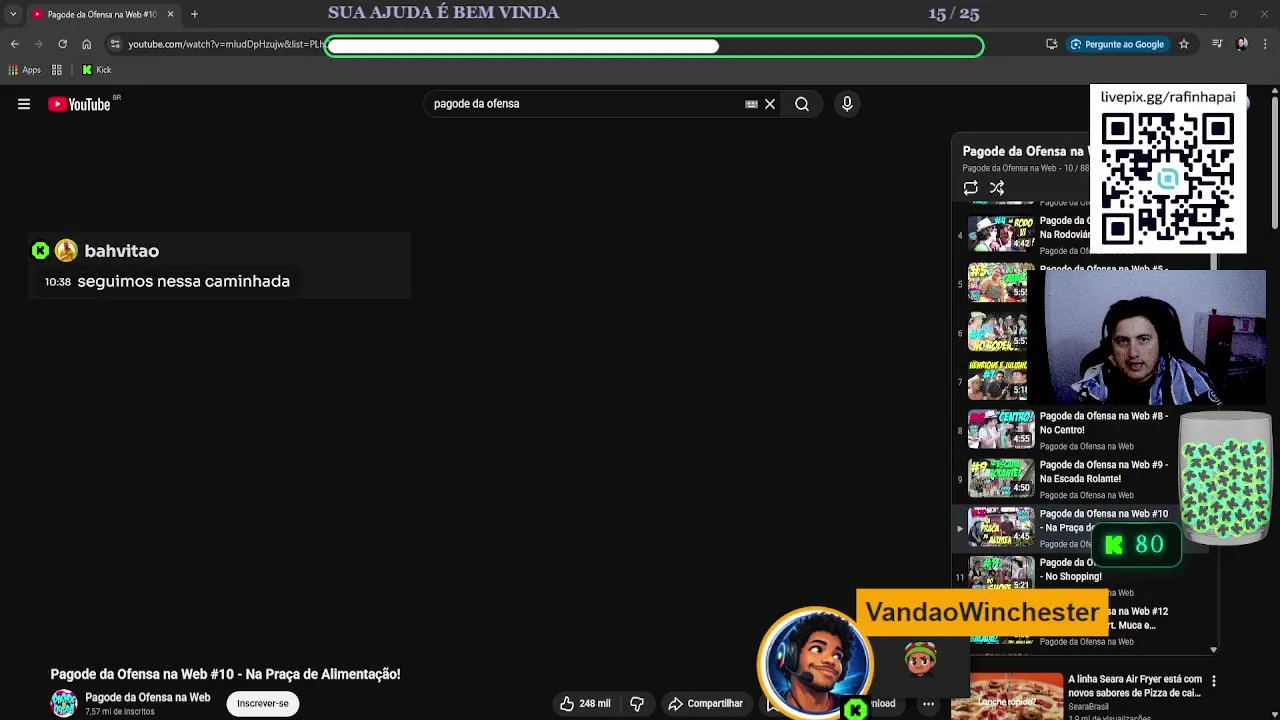Open Apps bookmark shortcut
The width and height of the screenshot is (1280, 720).
pos(24,70)
